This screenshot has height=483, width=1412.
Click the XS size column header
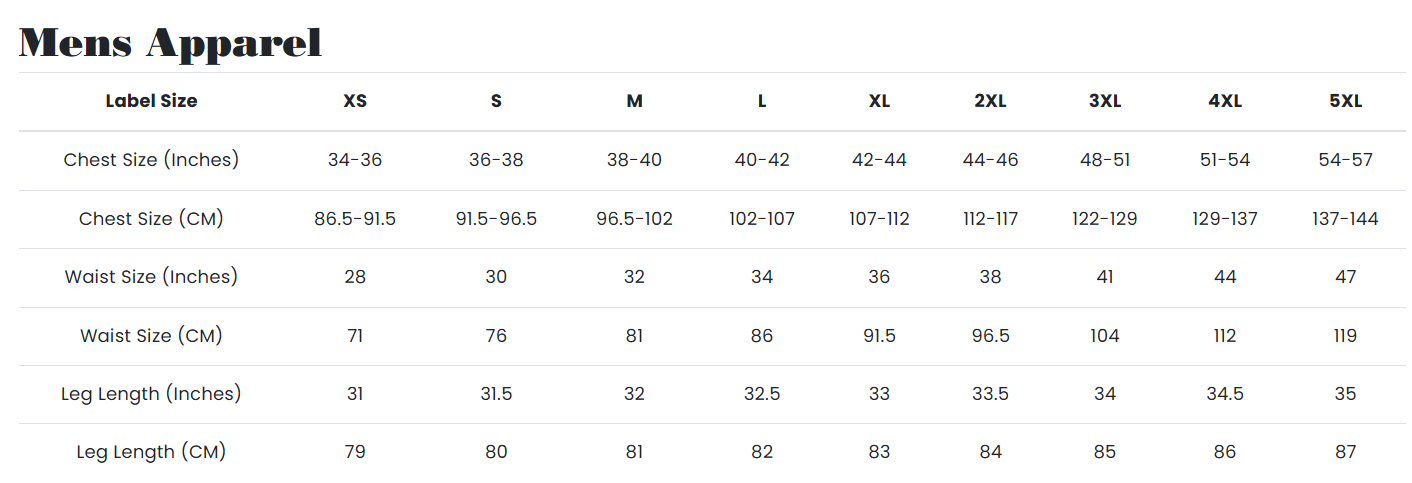[x=355, y=101]
